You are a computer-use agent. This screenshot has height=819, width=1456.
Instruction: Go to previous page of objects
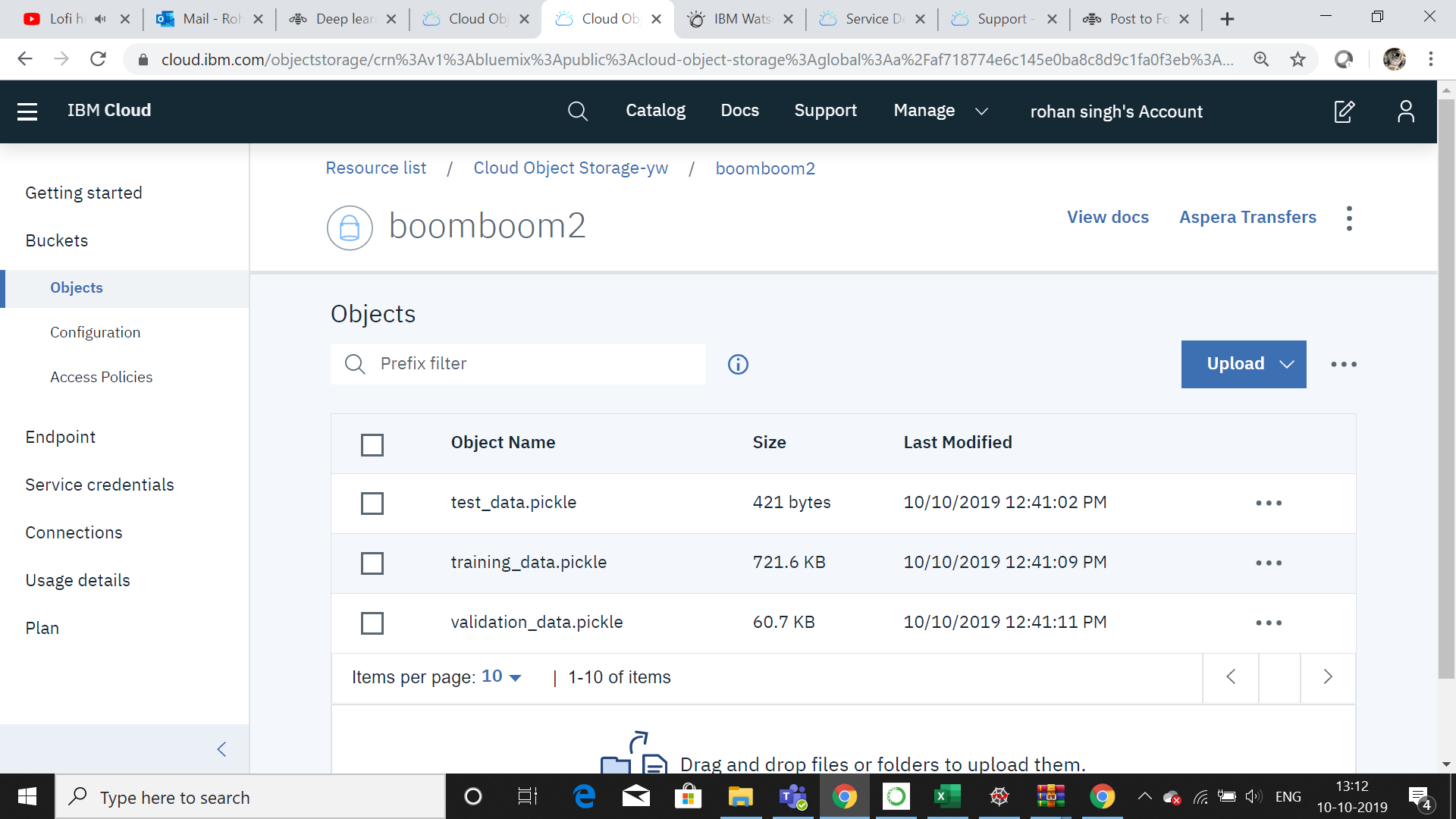click(1231, 677)
